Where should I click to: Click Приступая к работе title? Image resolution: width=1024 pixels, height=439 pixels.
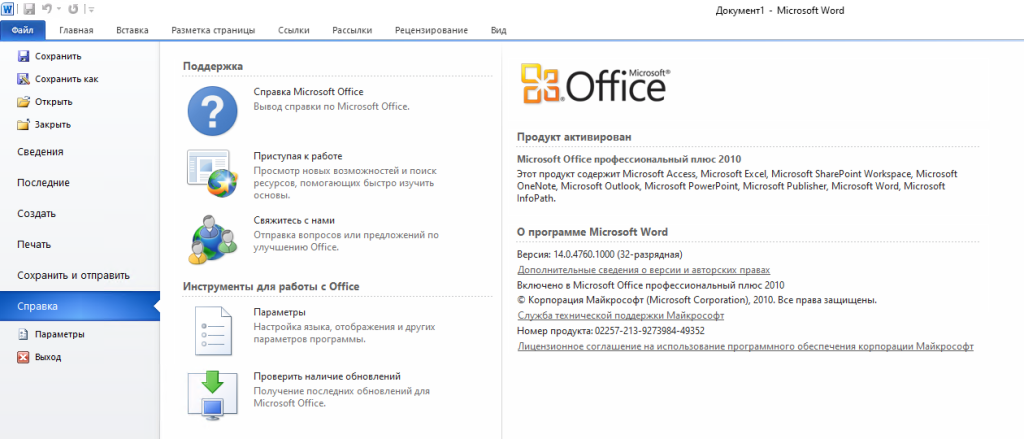click(298, 156)
